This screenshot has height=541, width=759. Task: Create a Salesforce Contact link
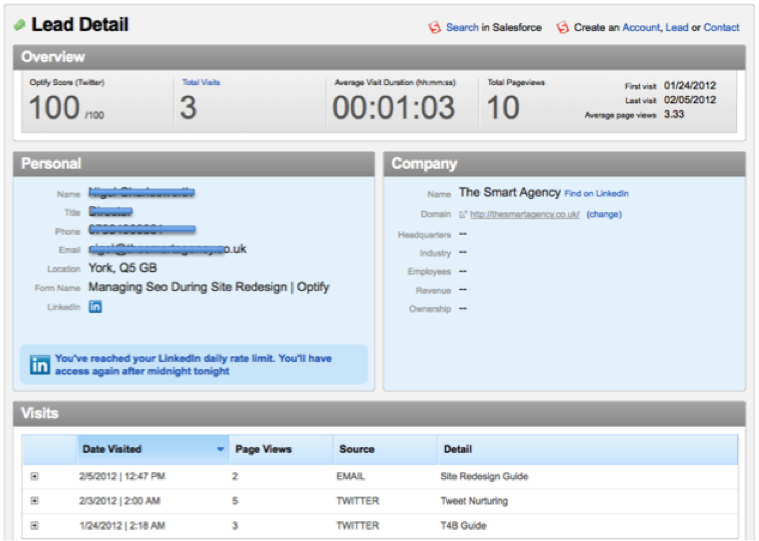pyautogui.click(x=721, y=28)
